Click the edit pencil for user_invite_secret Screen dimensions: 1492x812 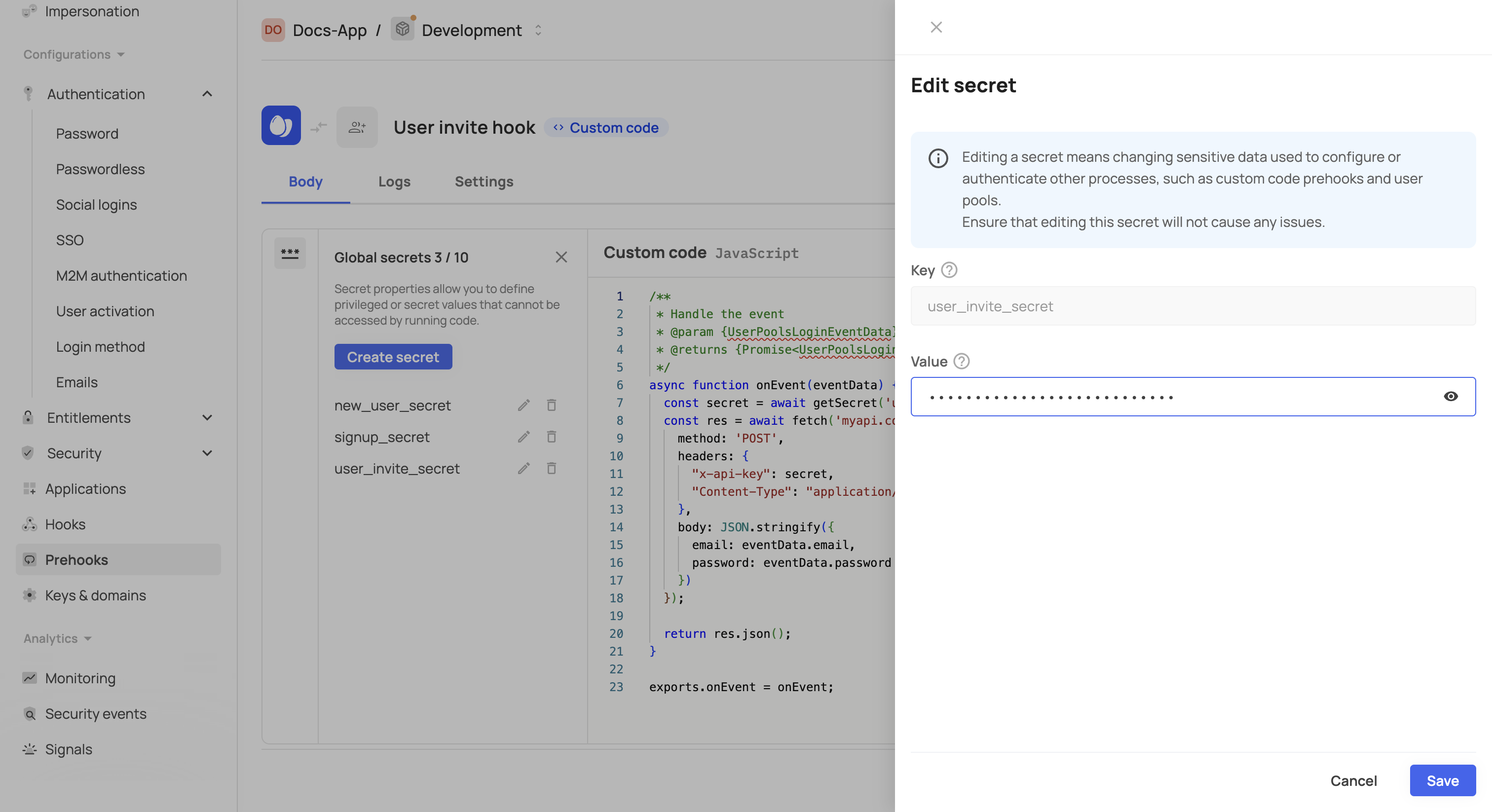523,468
